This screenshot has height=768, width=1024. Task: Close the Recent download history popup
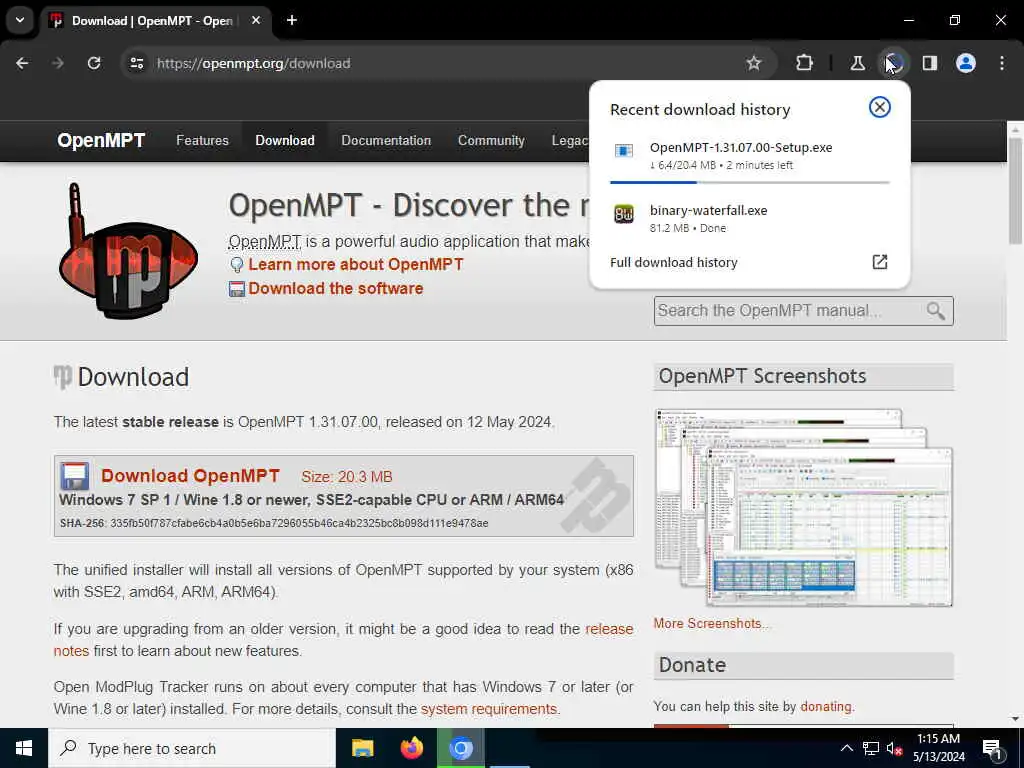(x=880, y=107)
